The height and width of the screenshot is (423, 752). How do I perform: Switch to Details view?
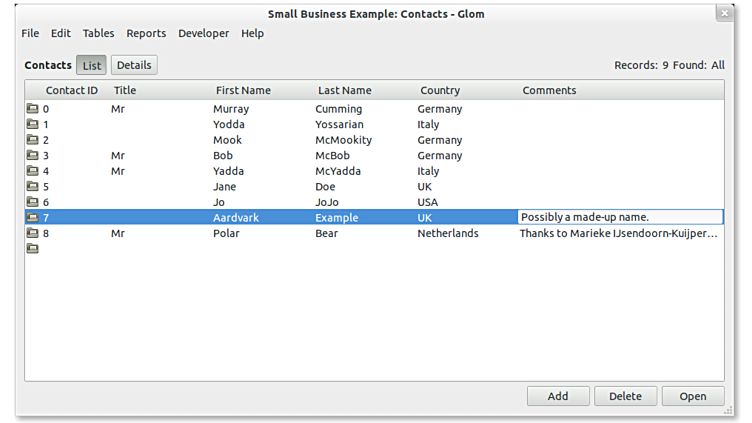(x=134, y=66)
